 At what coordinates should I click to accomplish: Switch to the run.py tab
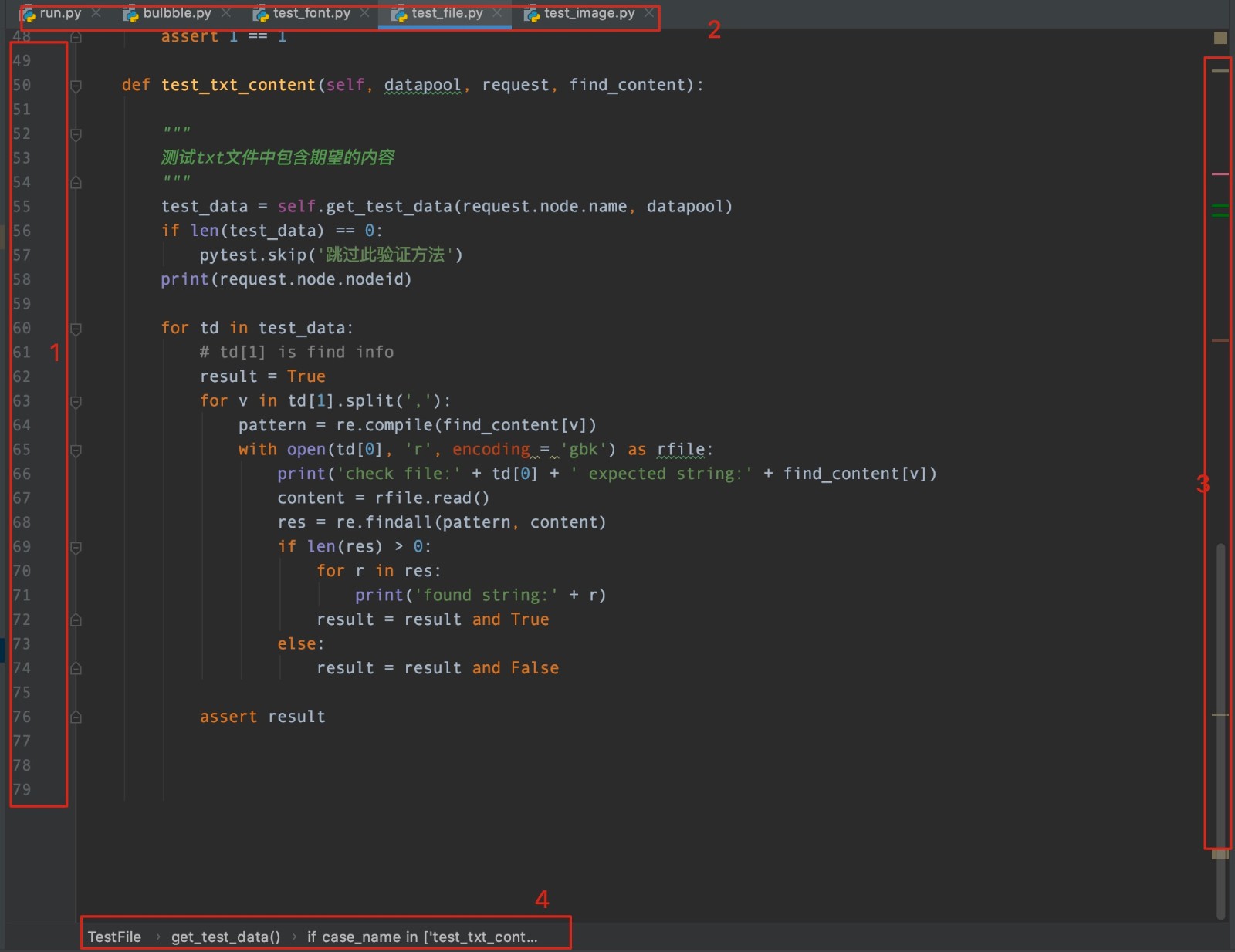click(60, 13)
